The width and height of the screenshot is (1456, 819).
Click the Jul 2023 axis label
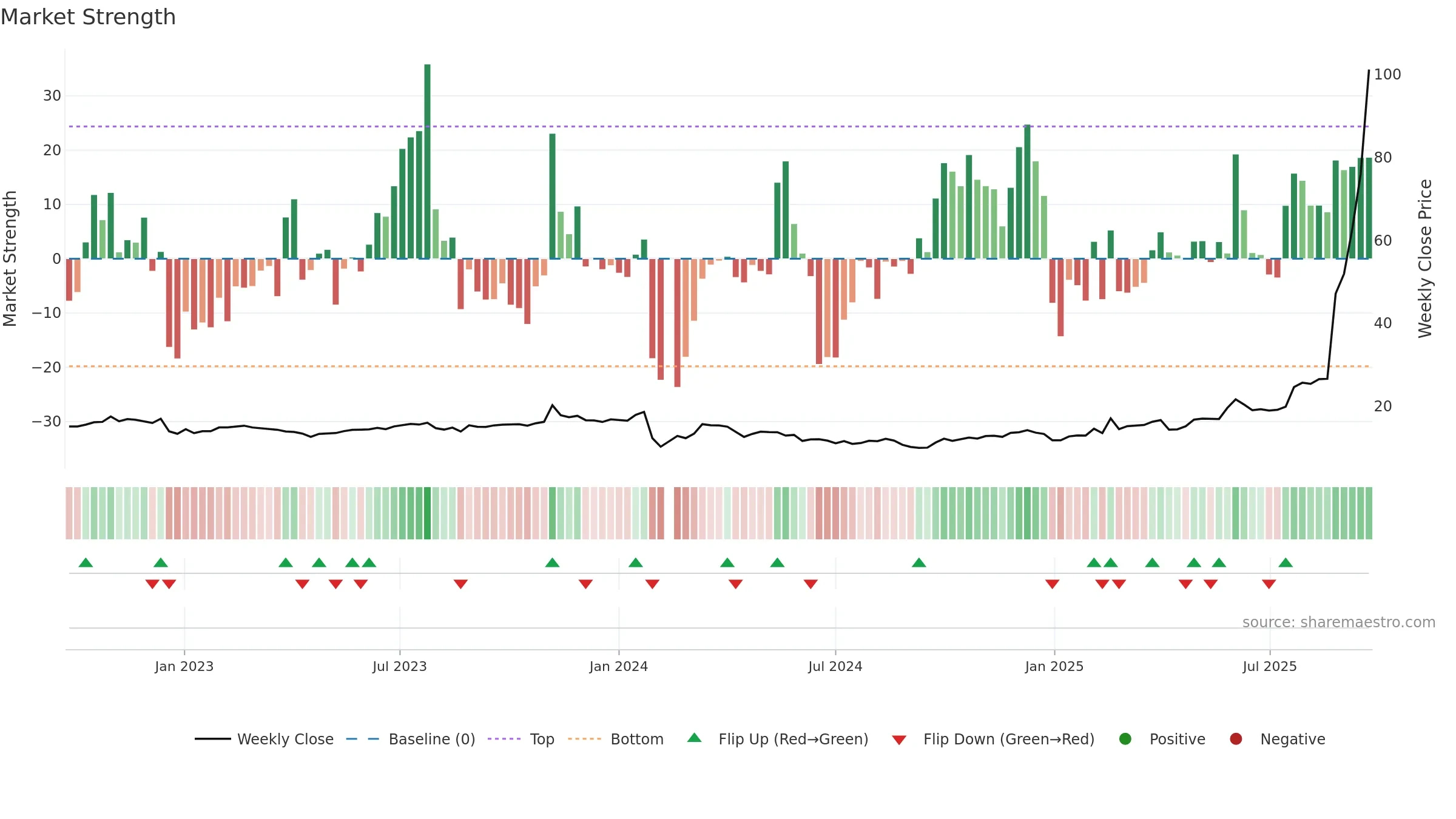pos(400,667)
